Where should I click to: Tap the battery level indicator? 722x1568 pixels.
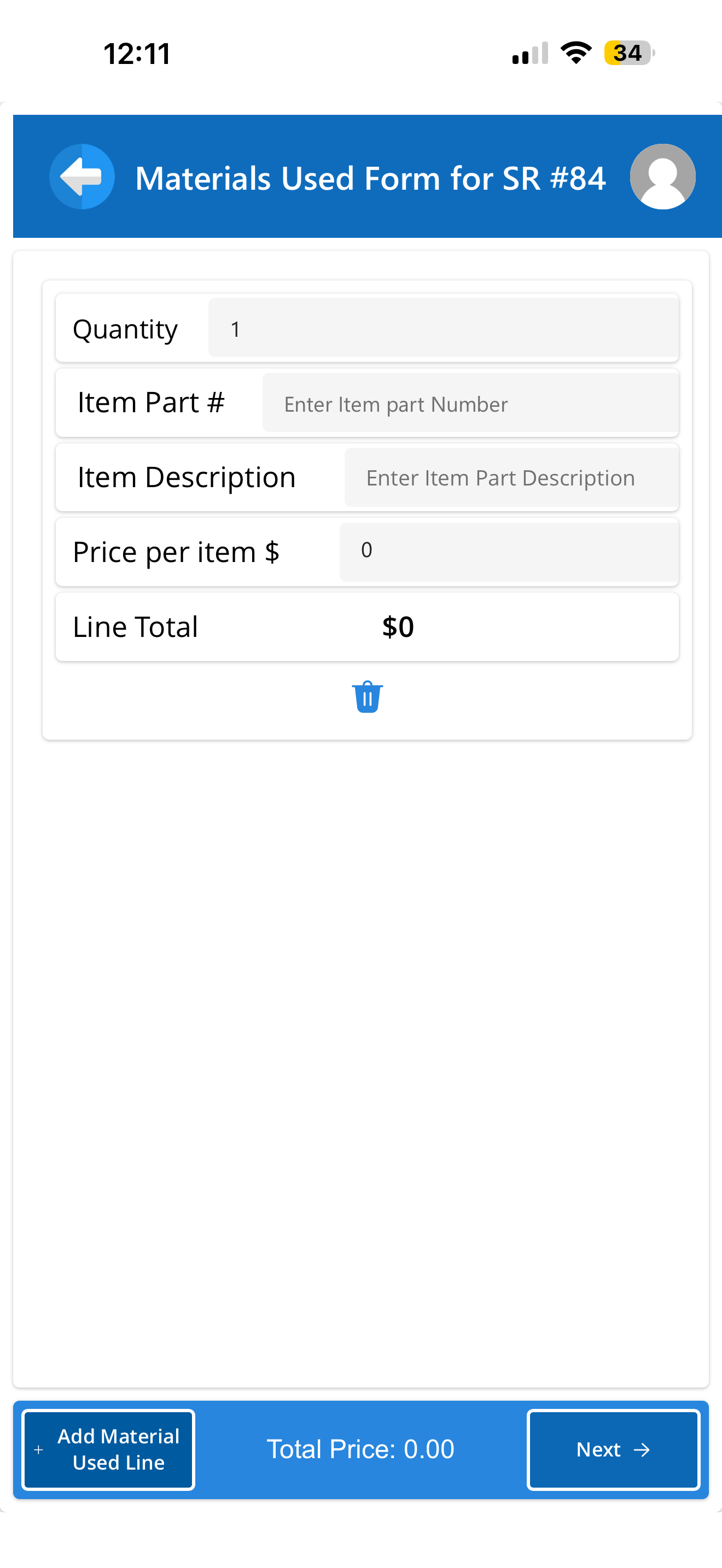(x=629, y=53)
